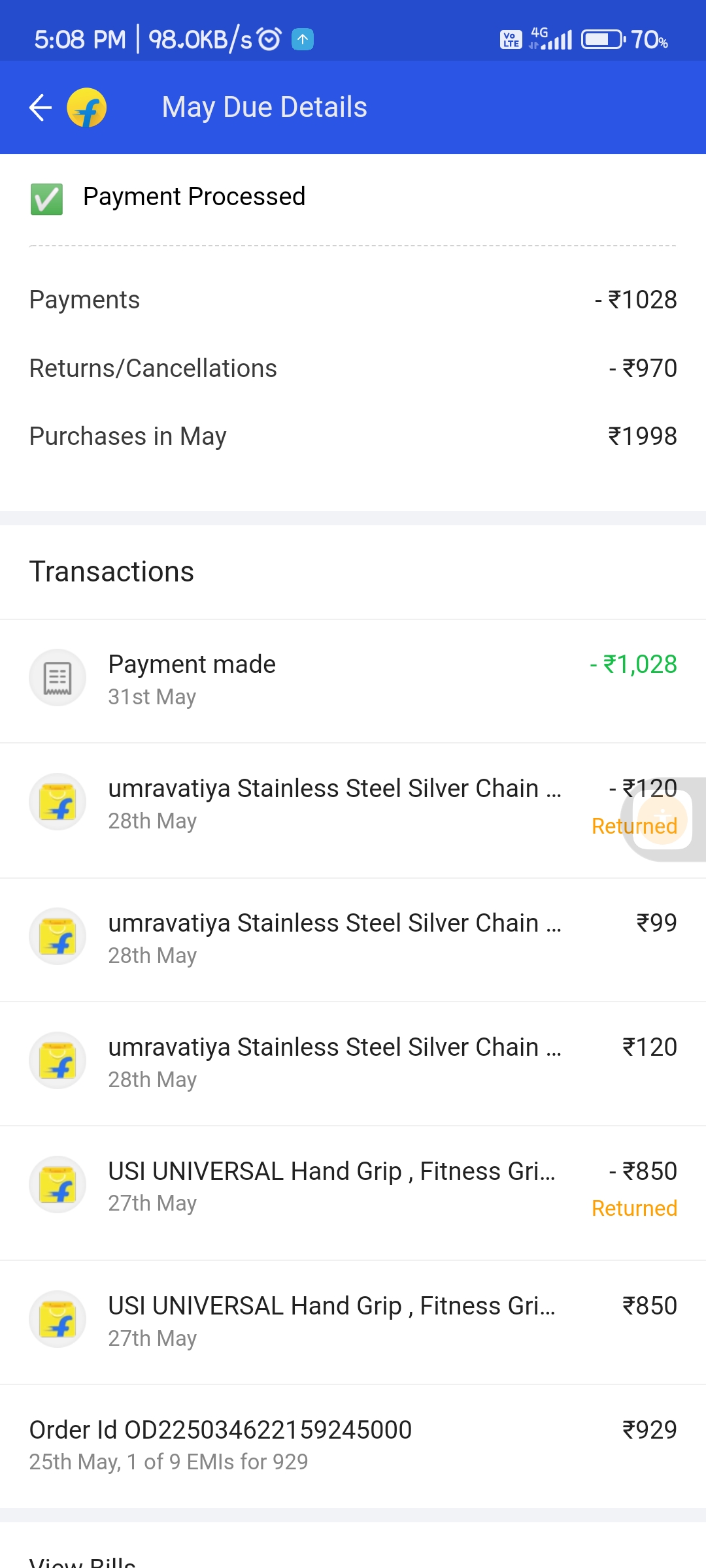The width and height of the screenshot is (706, 1568).
Task: Tap the Payments summary row
Action: [x=353, y=300]
